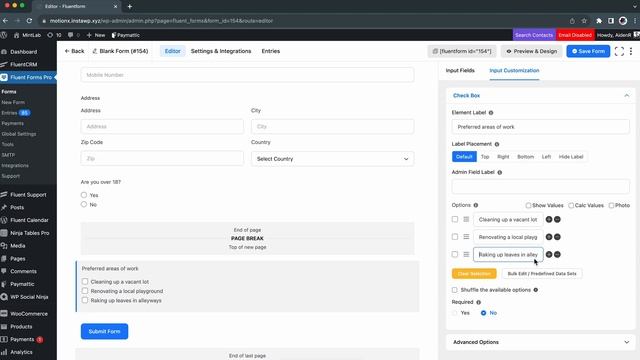Switch to the Editor tab
Screen dimensions: 640x360
(x=172, y=51)
